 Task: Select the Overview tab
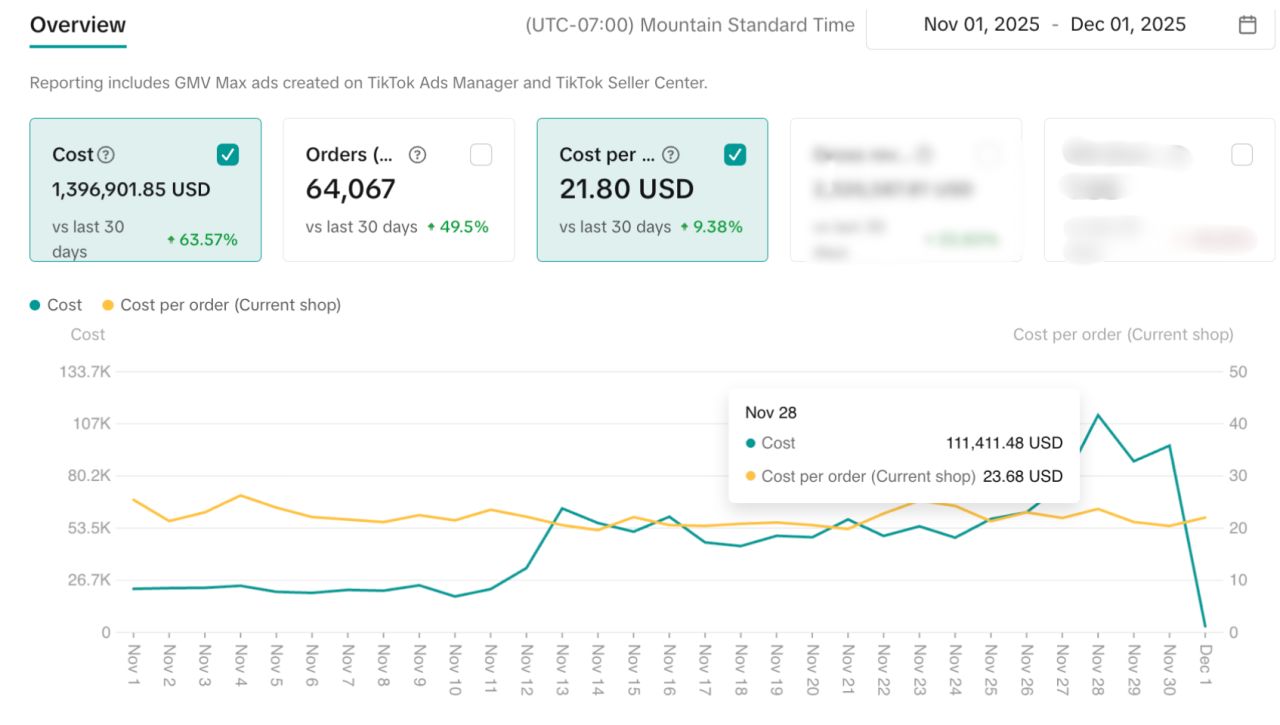coord(78,25)
